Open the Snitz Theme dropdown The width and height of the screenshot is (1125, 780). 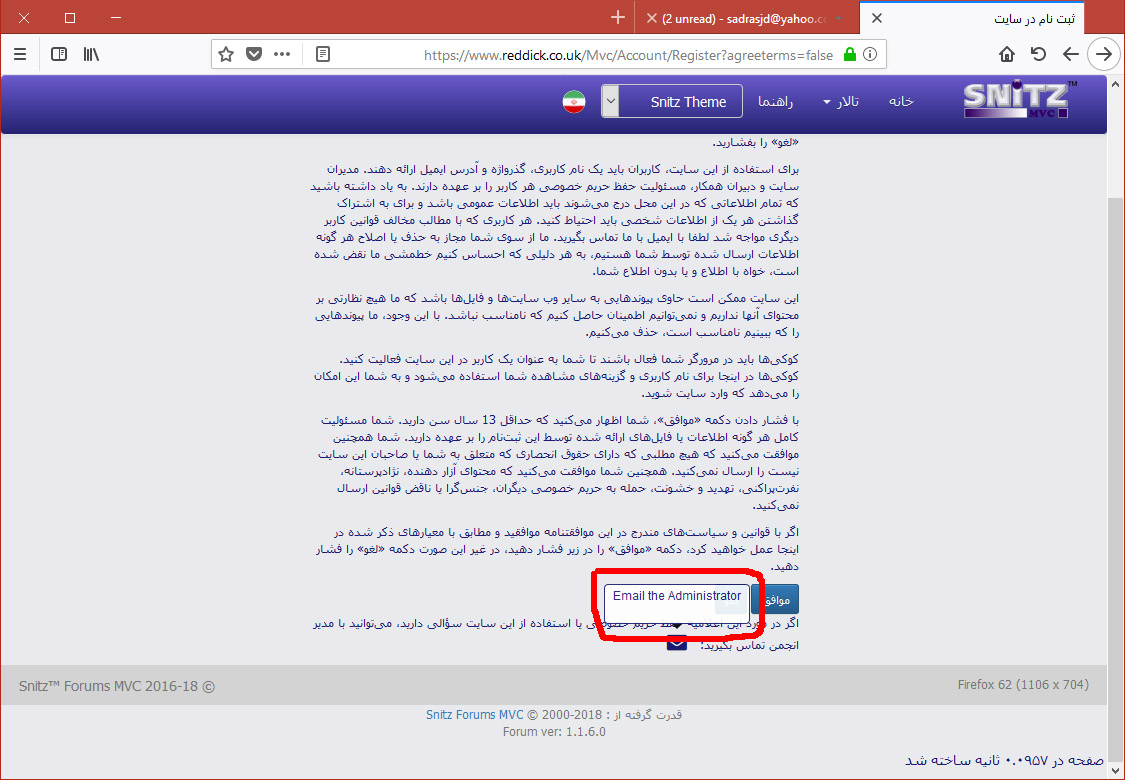tap(672, 102)
